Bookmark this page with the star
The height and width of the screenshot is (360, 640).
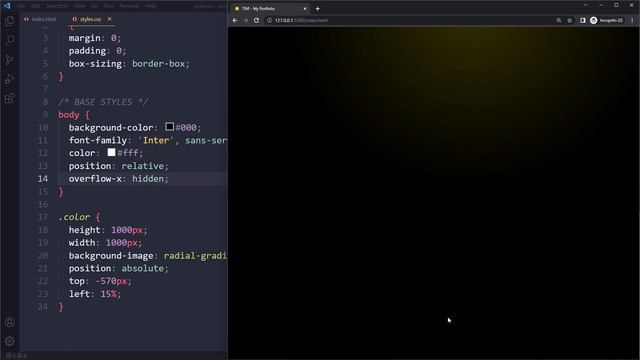(569, 20)
